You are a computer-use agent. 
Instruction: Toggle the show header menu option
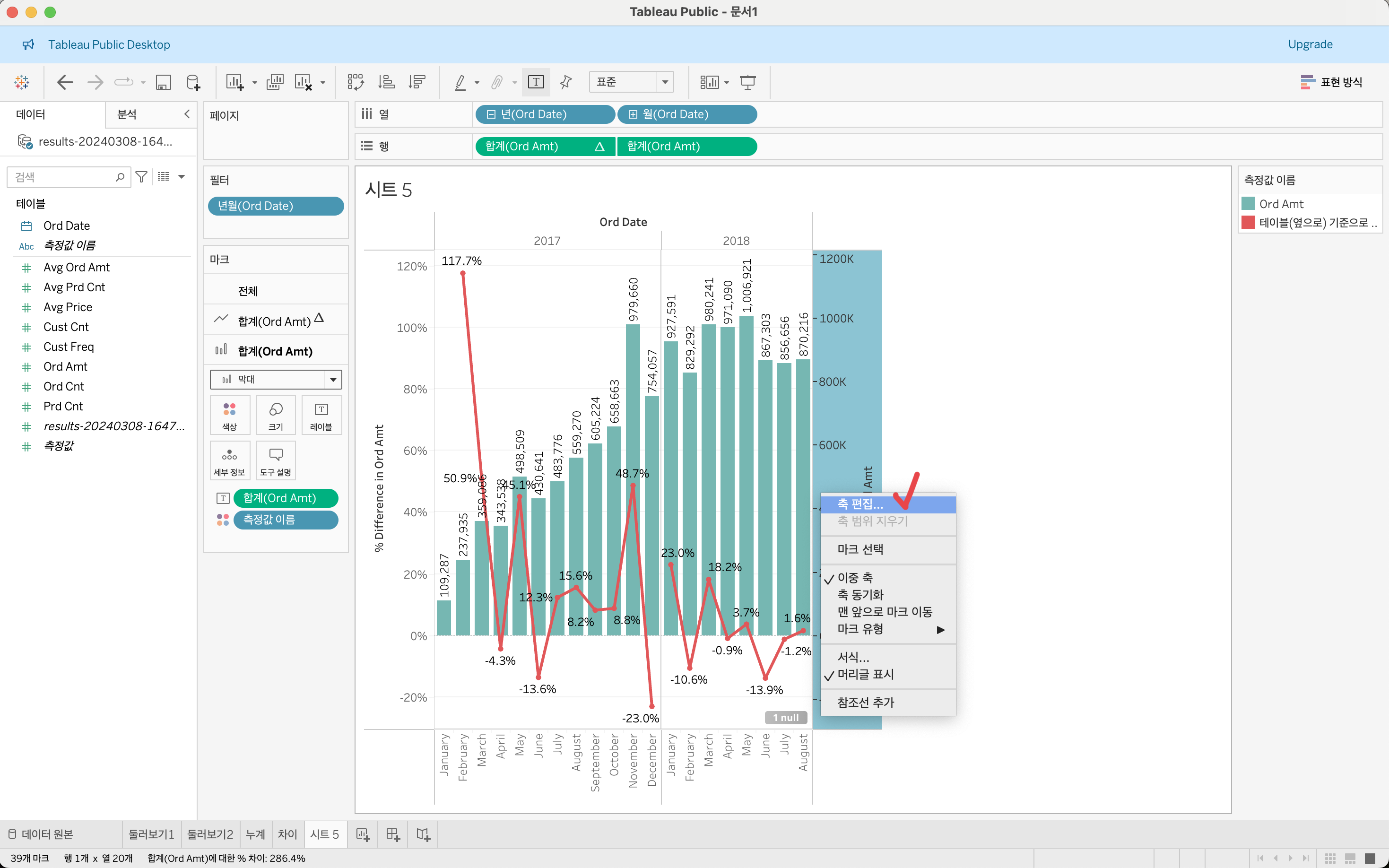865,674
